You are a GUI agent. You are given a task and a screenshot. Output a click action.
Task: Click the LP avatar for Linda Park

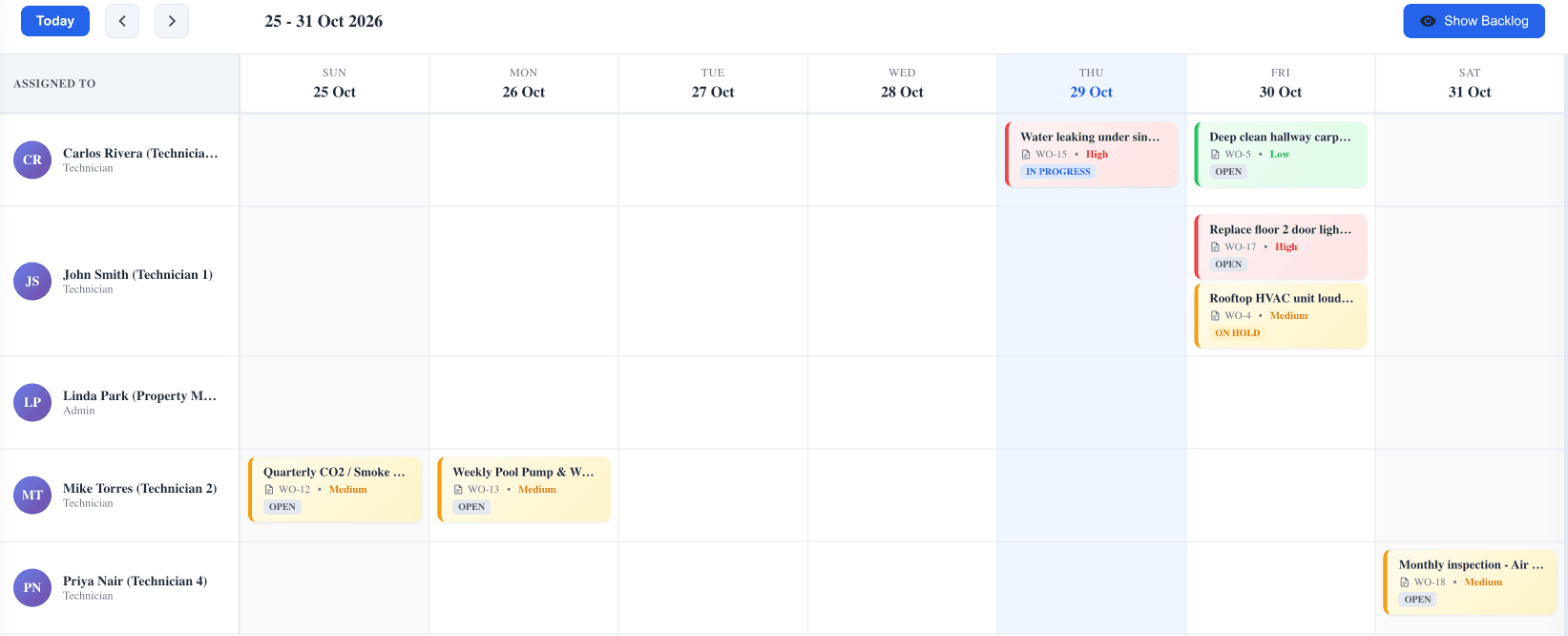click(x=32, y=402)
